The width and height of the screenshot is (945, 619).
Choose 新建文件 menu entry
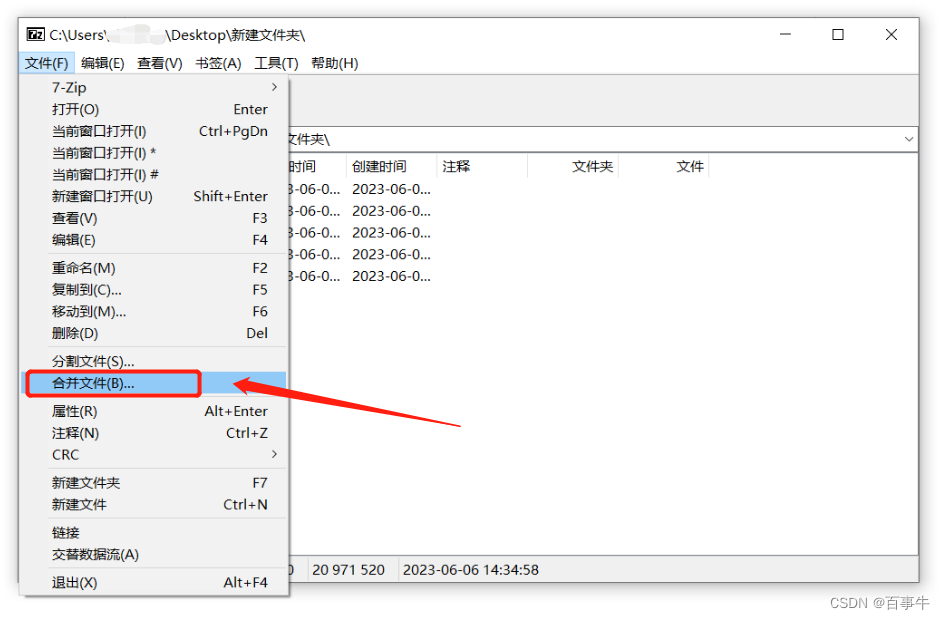pos(154,504)
